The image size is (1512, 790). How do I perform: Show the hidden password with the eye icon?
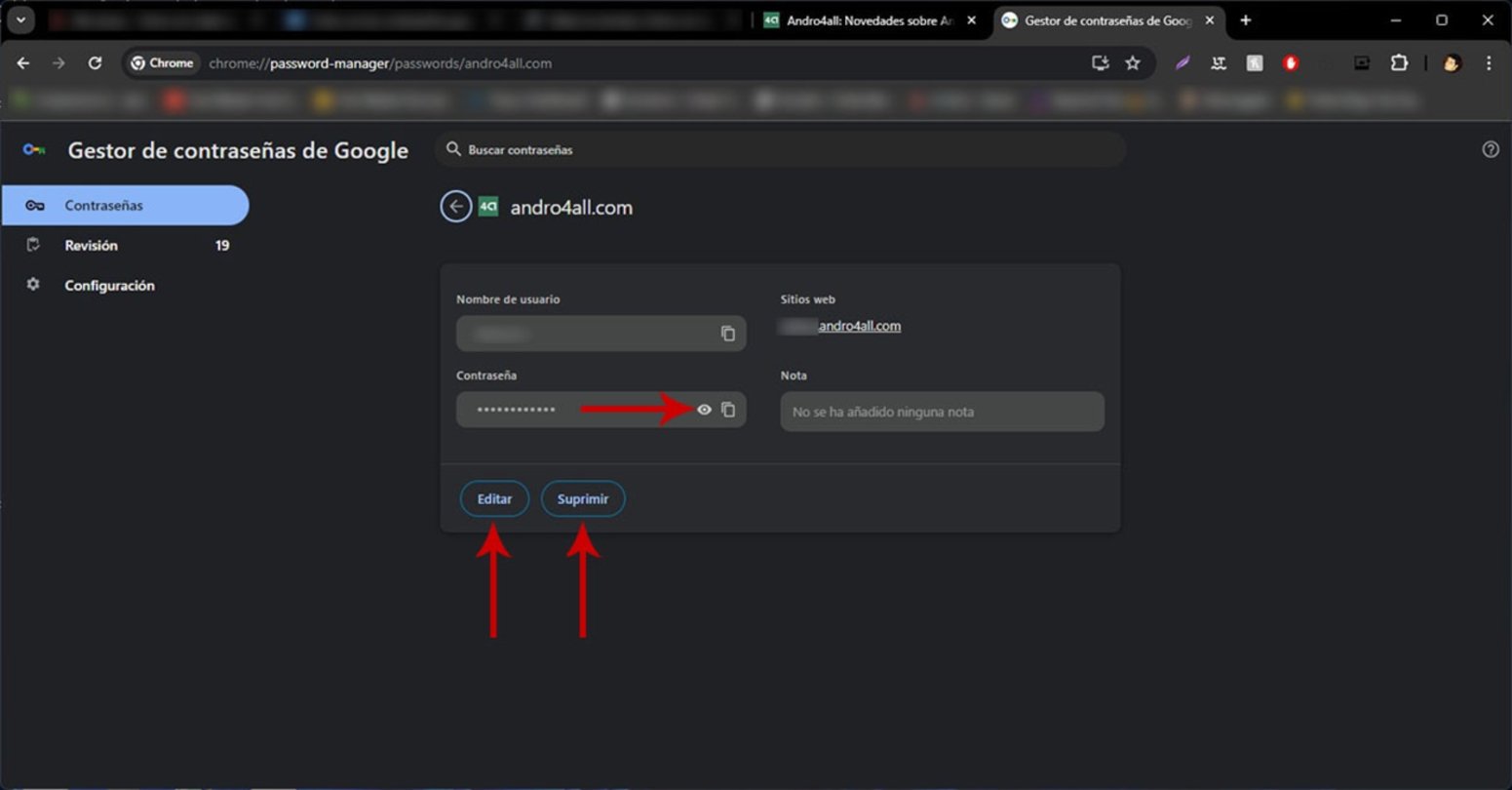click(x=704, y=410)
